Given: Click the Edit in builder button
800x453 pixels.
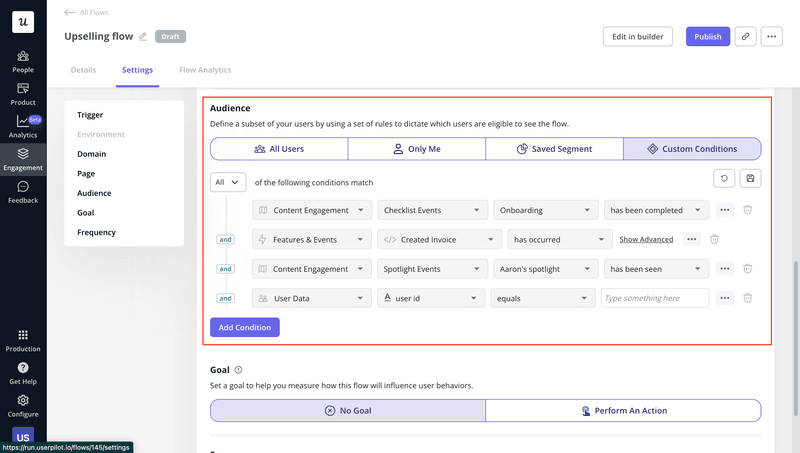Looking at the screenshot, I should [638, 37].
